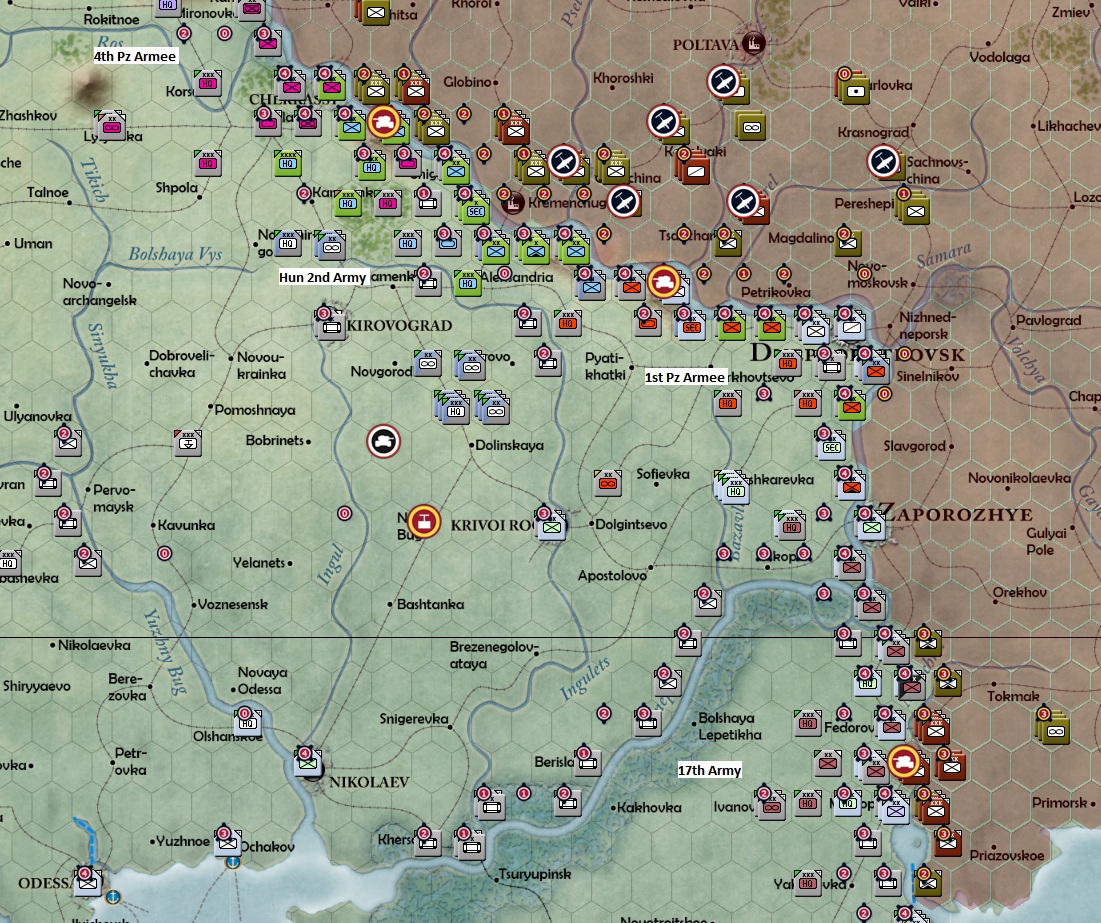Select the ZAPOROZHYE city name
The image size is (1101, 923).
[x=956, y=514]
